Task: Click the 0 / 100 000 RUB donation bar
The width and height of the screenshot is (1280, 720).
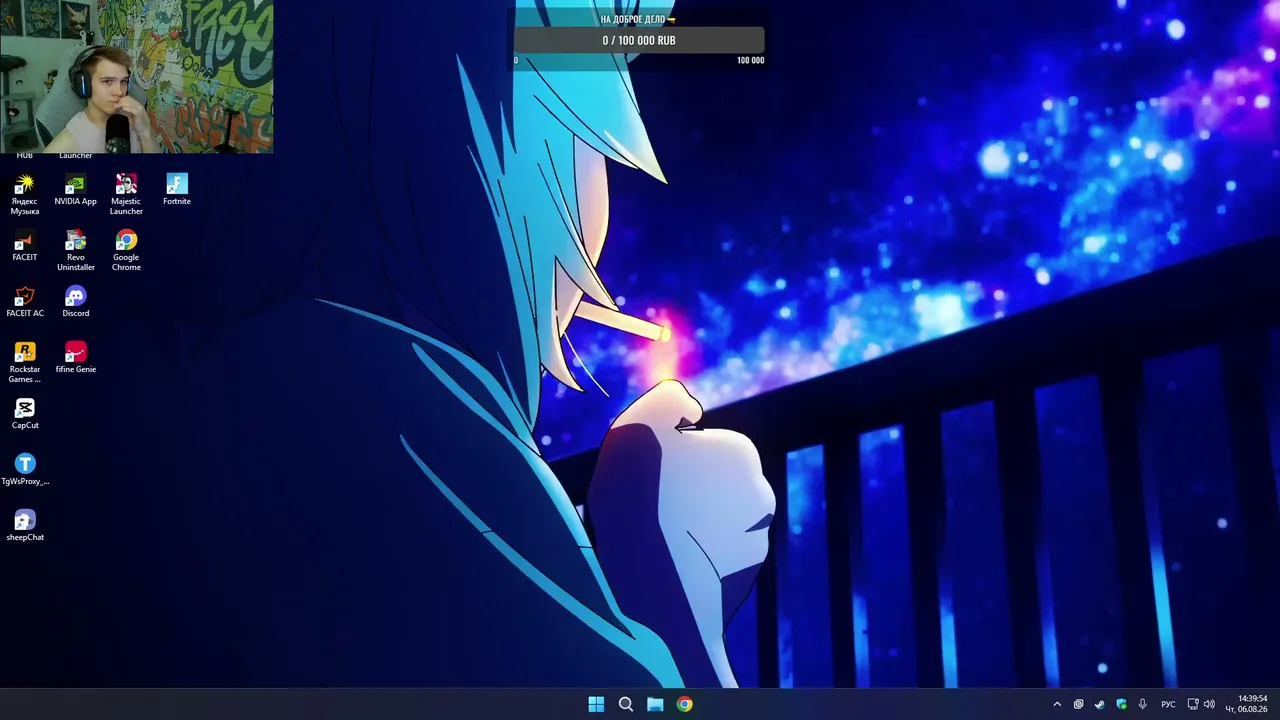Action: (x=639, y=40)
